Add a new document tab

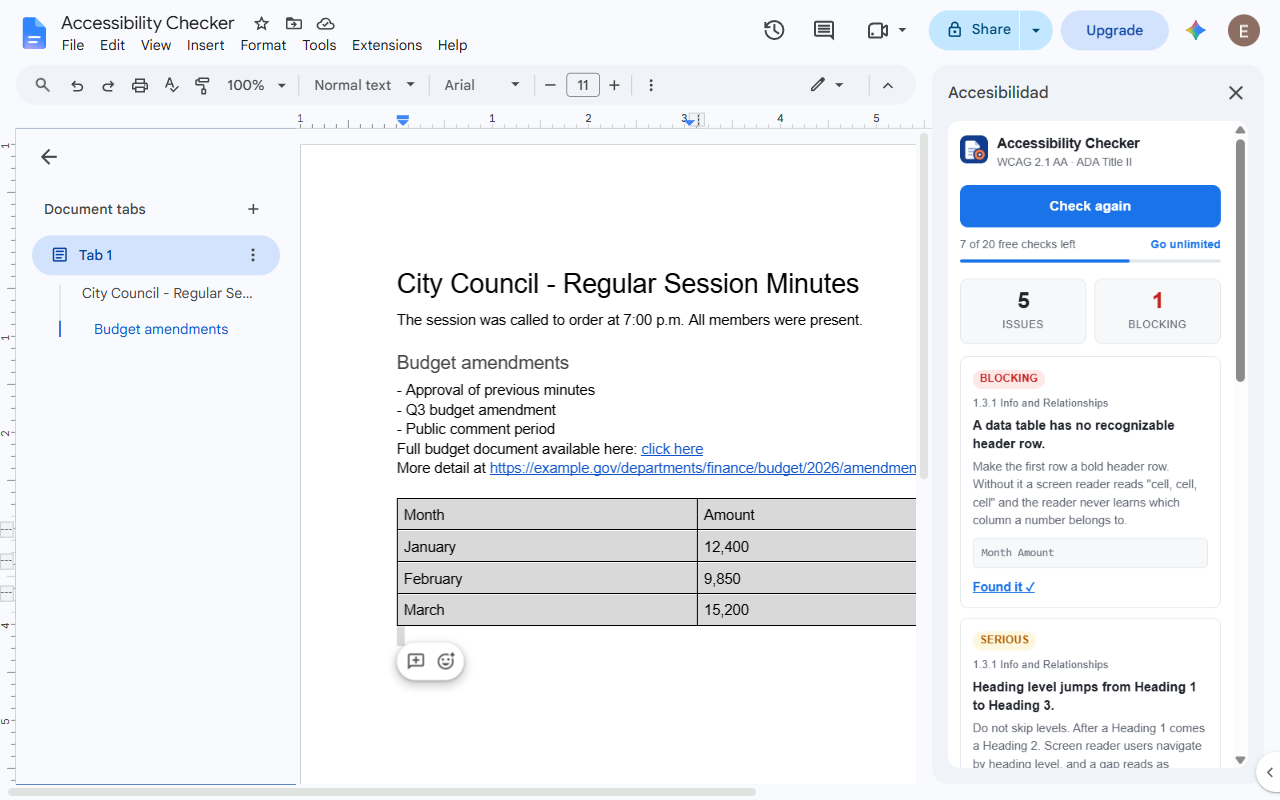point(253,209)
